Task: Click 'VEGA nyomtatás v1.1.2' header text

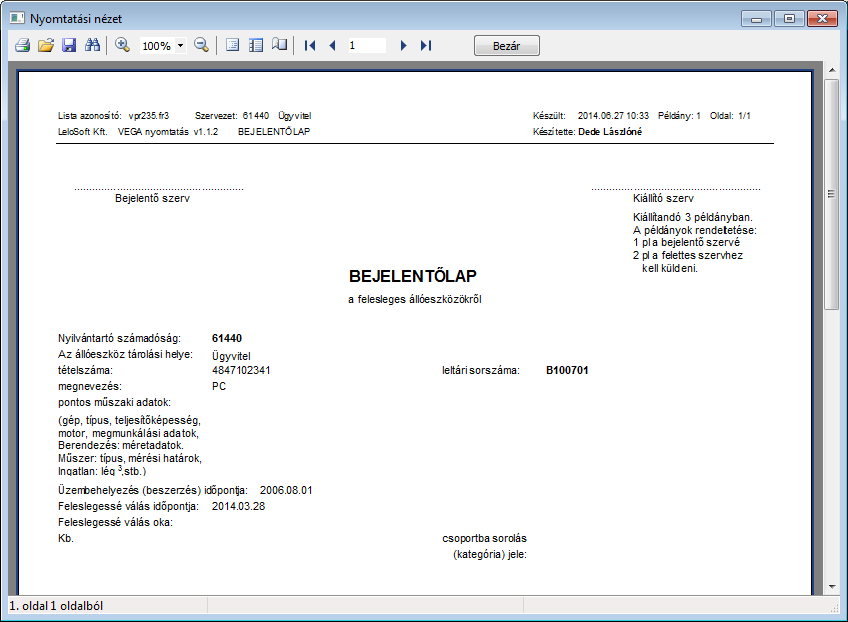Action: 168,132
